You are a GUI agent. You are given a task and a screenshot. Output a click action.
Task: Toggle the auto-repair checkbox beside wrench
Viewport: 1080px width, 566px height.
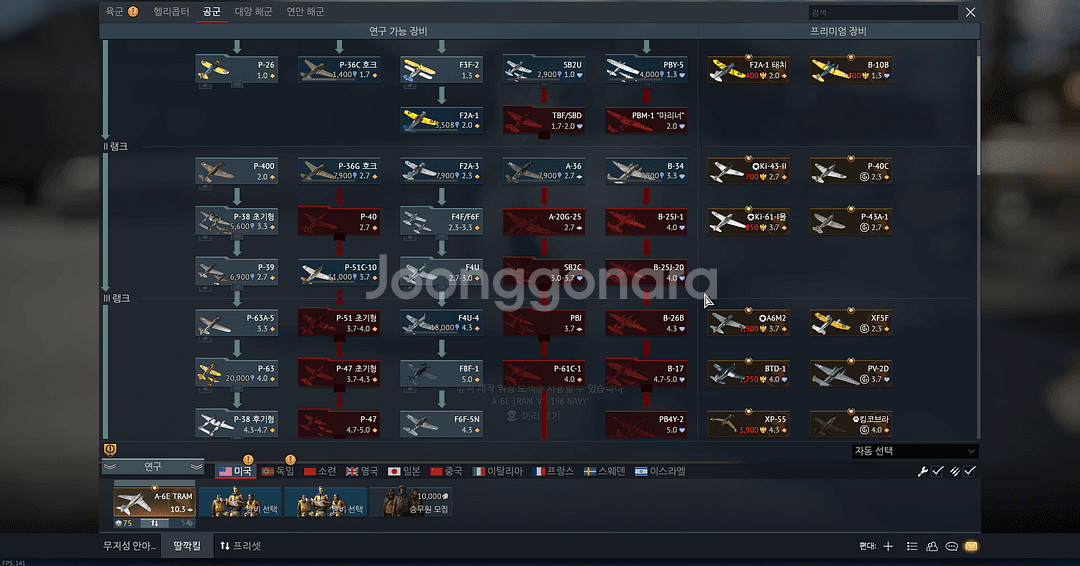tap(937, 471)
